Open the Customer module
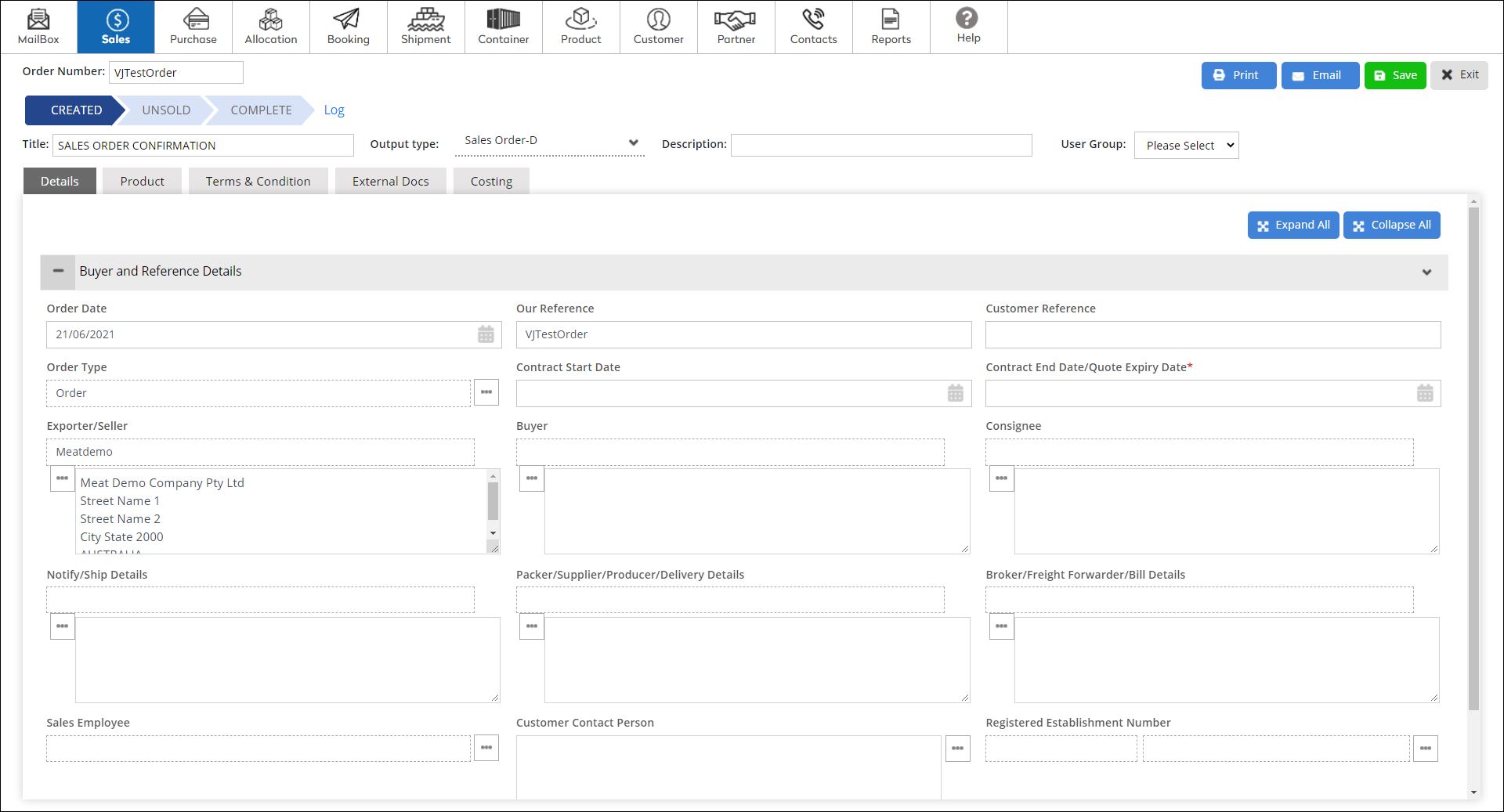The width and height of the screenshot is (1504, 812). pos(659,27)
